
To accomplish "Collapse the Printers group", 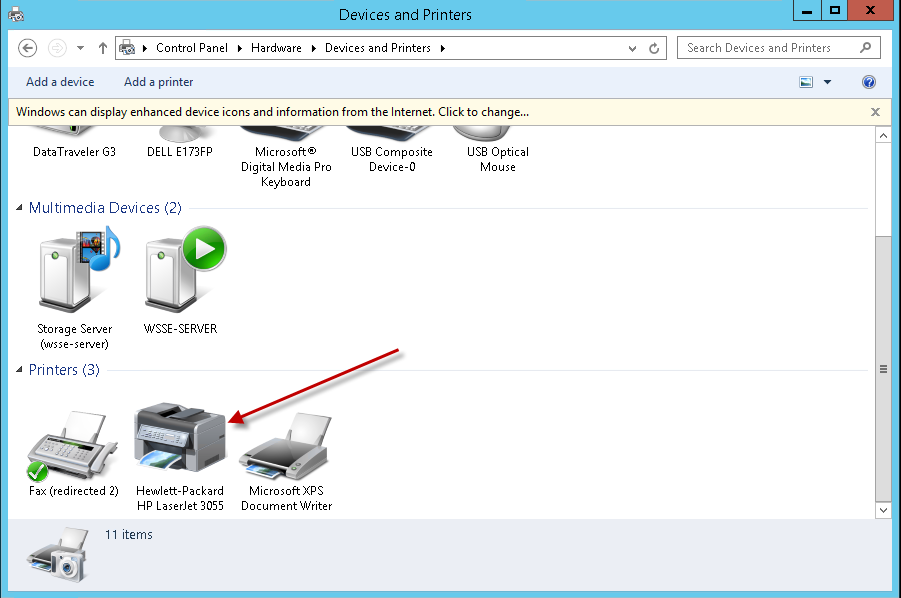I will pyautogui.click(x=21, y=370).
